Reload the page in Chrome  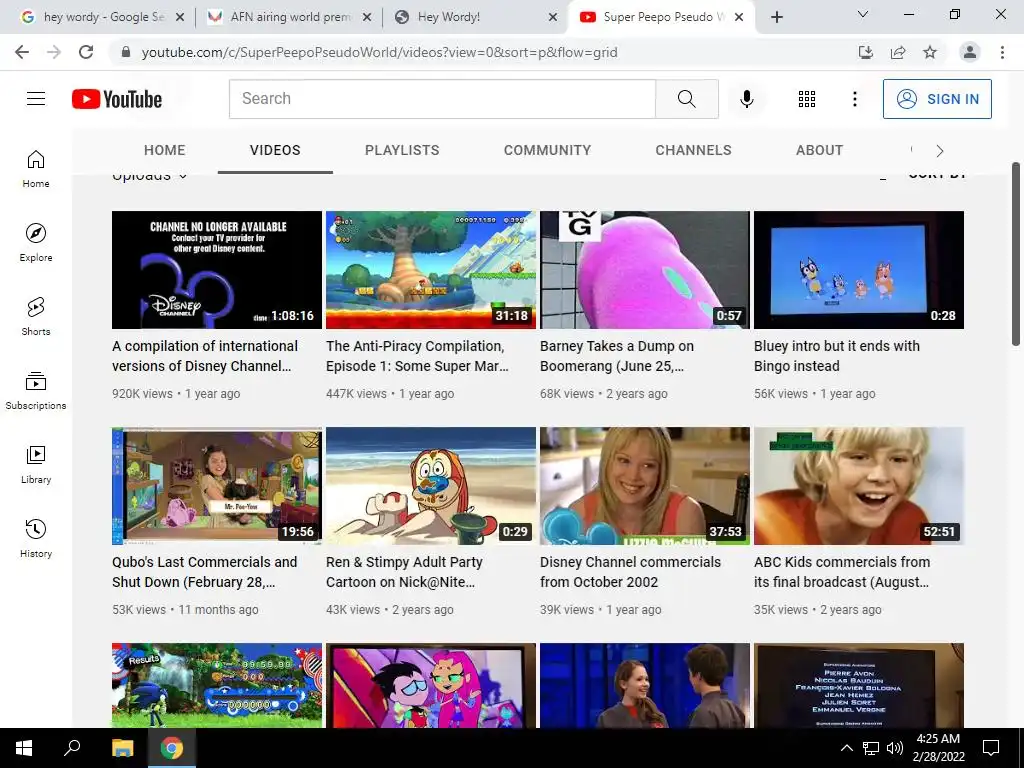(86, 52)
